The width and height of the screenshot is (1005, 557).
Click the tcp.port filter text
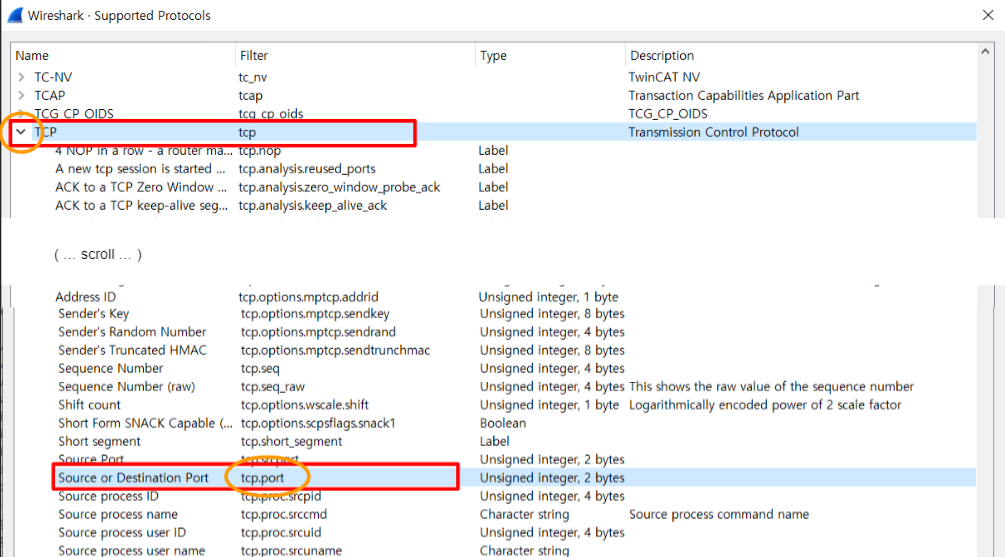[262, 478]
